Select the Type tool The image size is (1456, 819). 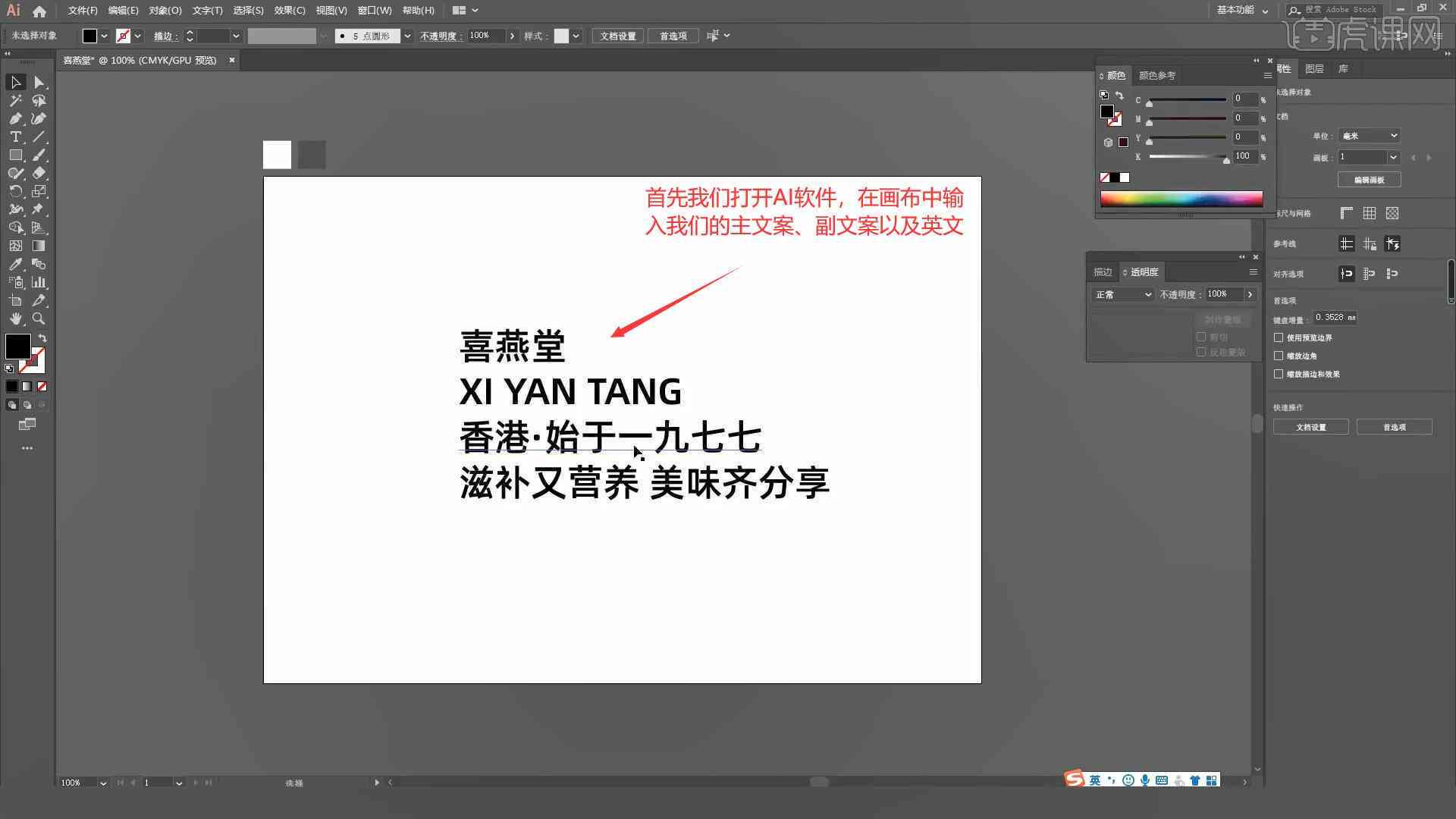[x=14, y=137]
